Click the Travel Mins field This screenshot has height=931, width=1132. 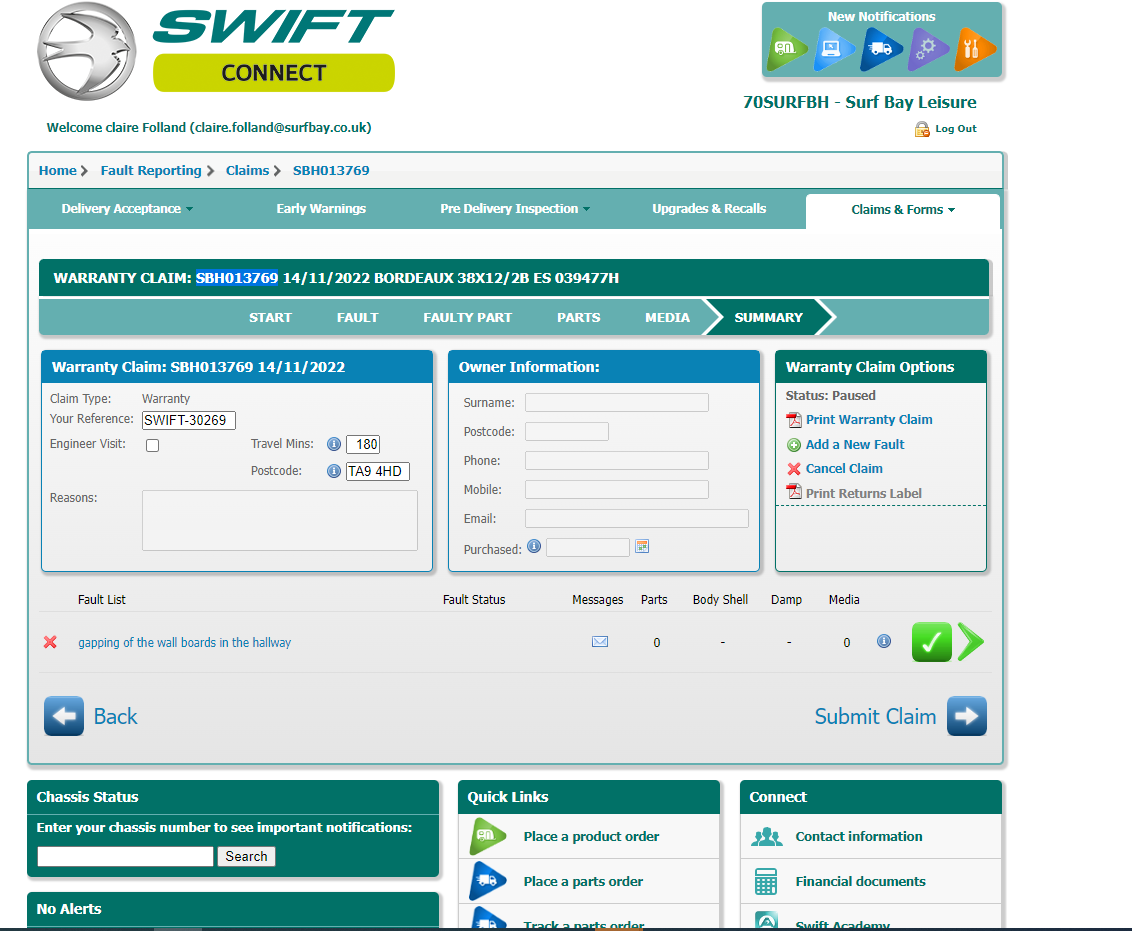pyautogui.click(x=363, y=445)
